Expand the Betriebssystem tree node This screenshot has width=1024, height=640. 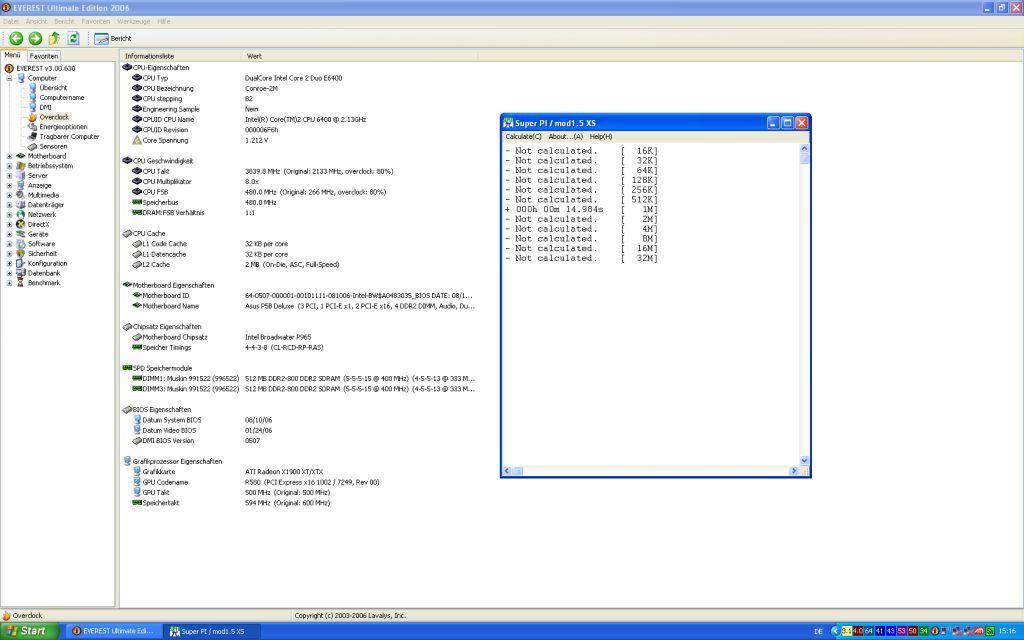9,166
